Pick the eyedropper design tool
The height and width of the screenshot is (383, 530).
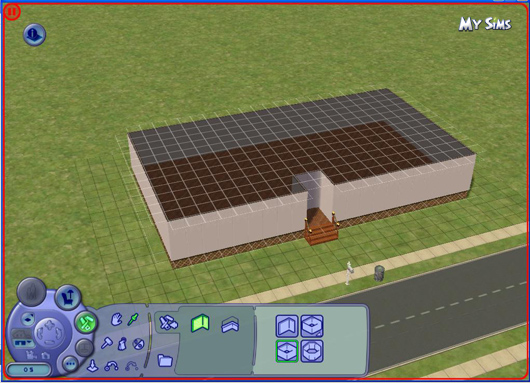[133, 319]
